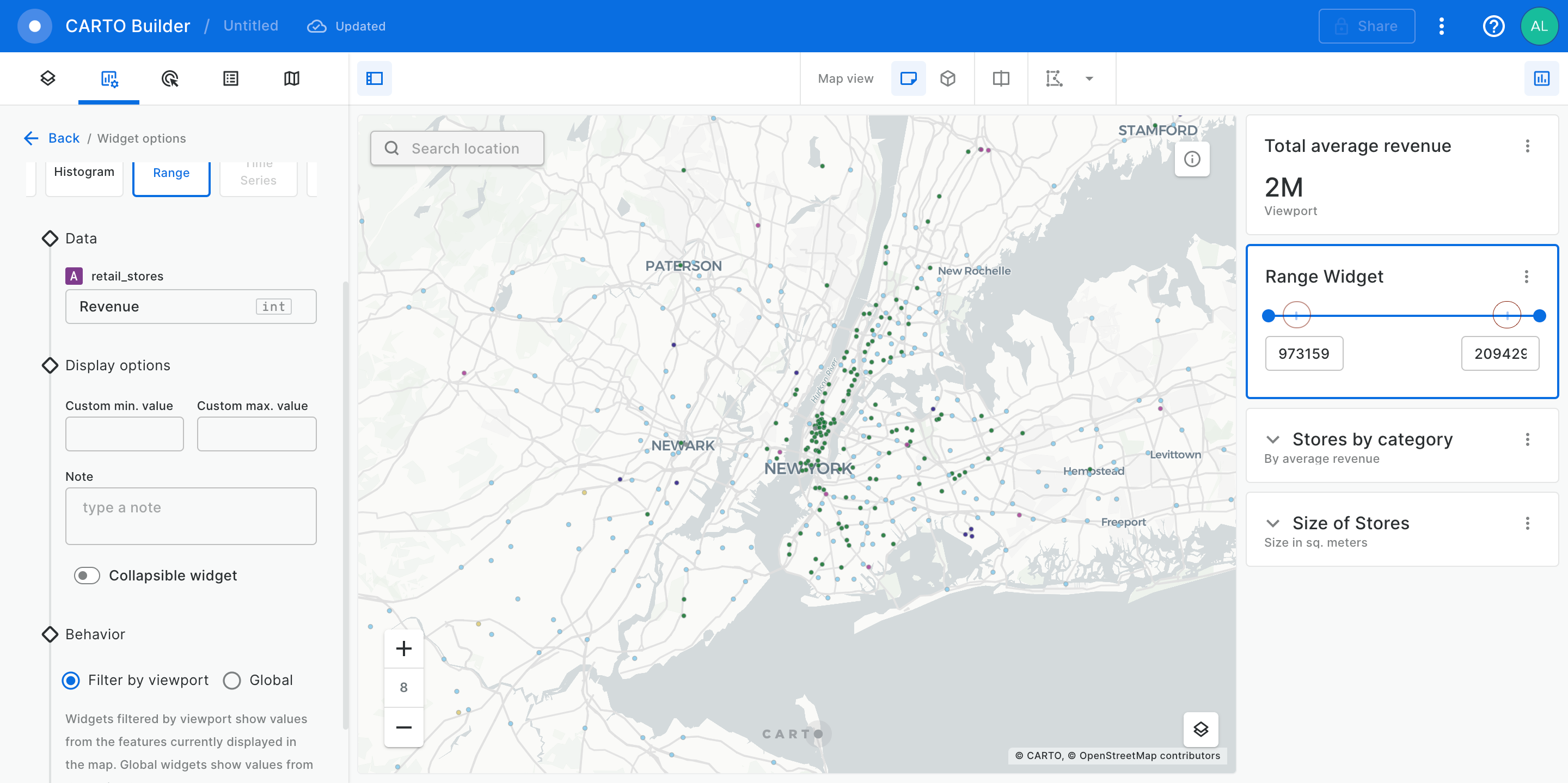Toggle the widgets panel icon at top right
This screenshot has height=783, width=1568.
coord(1541,78)
